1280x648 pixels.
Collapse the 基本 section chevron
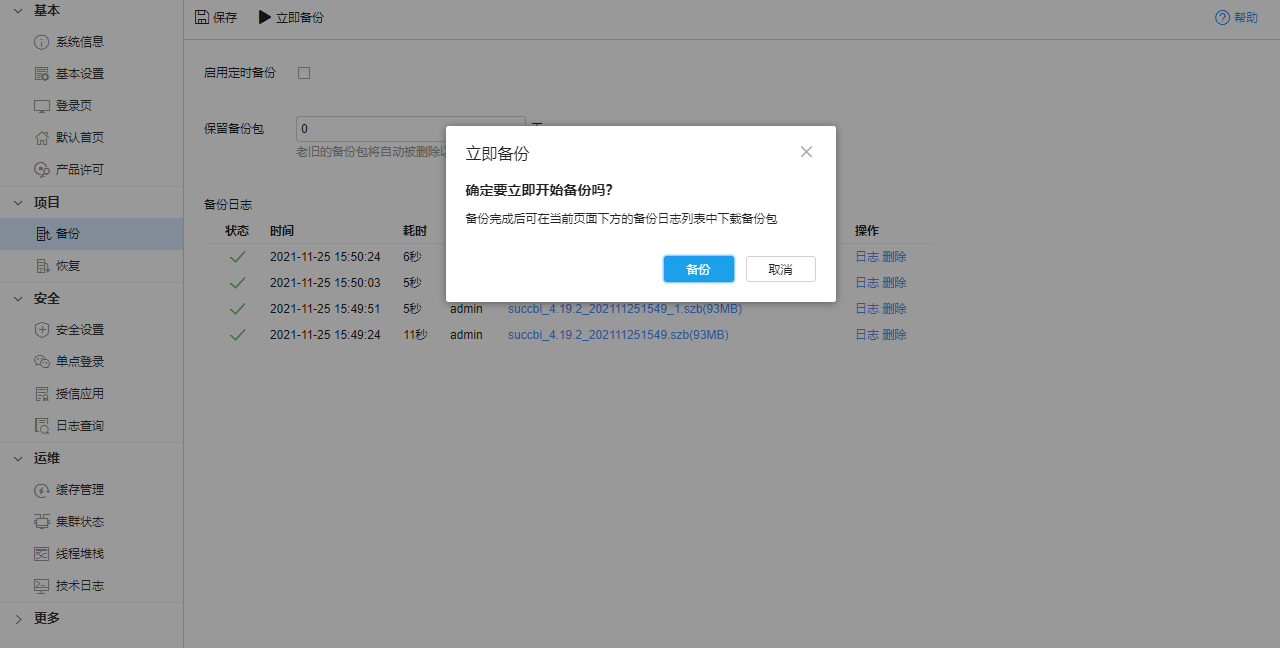[18, 10]
